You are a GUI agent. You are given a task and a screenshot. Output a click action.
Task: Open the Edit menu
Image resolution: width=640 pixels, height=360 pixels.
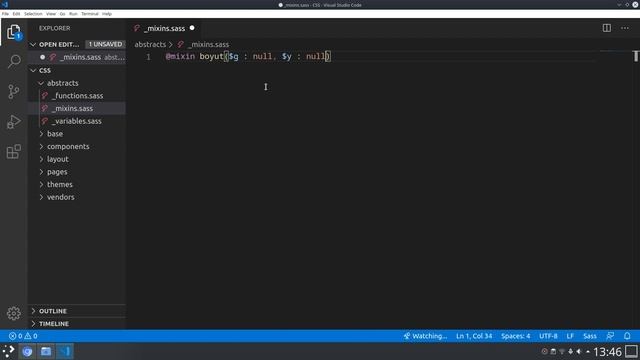(x=16, y=14)
